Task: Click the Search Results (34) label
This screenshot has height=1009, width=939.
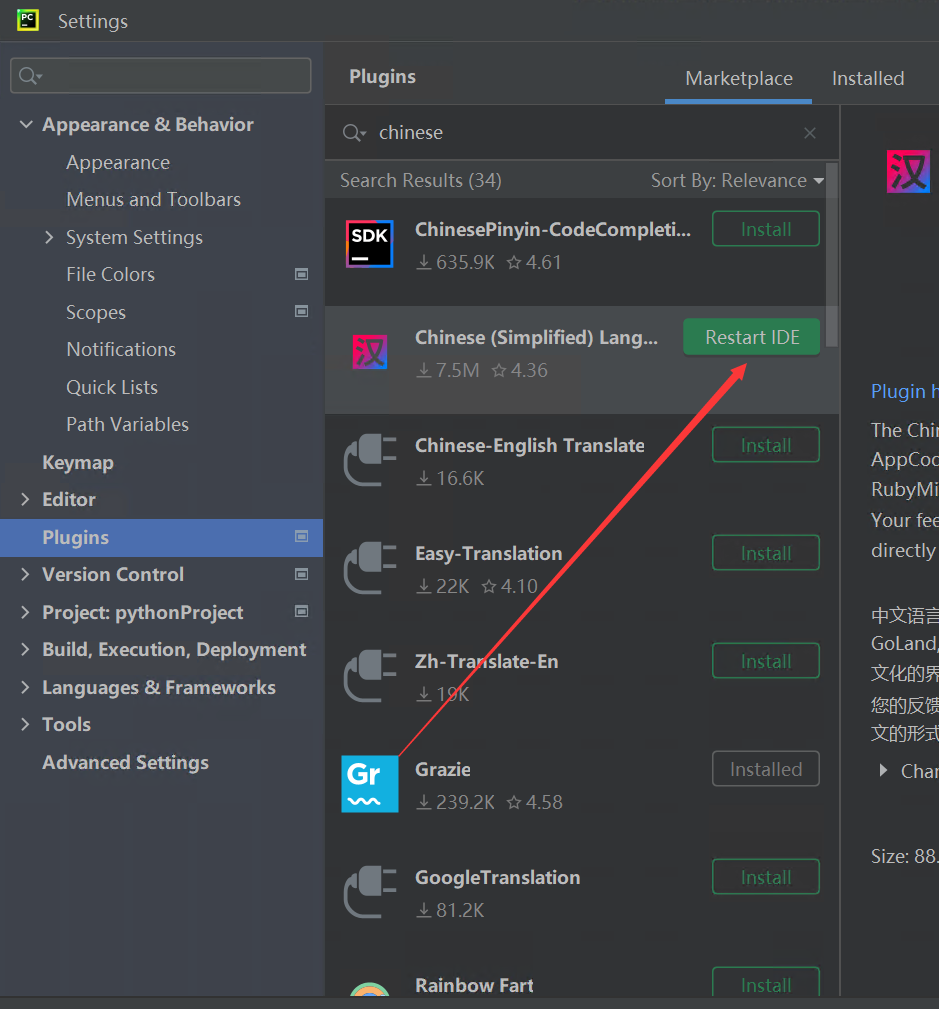Action: pos(420,180)
